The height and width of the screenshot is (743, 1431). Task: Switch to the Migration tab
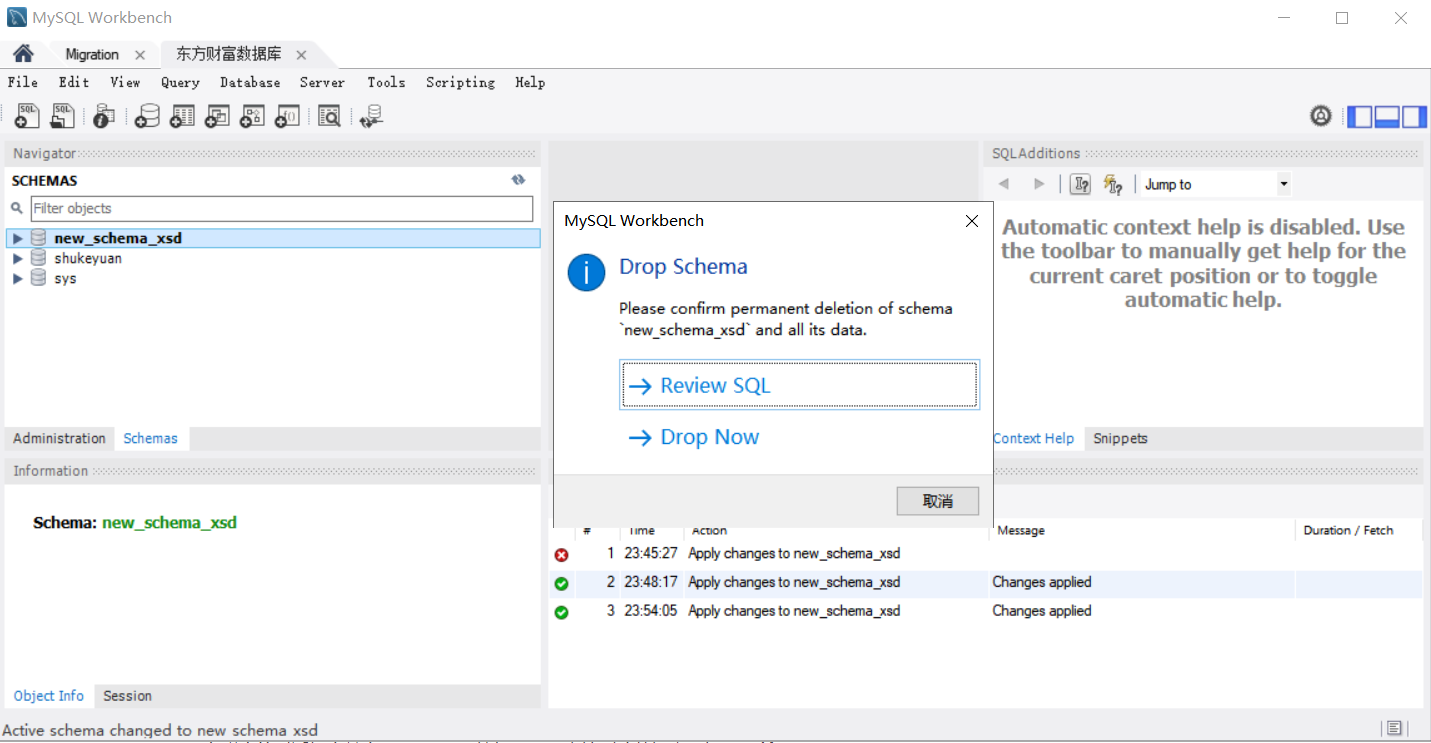[x=92, y=54]
